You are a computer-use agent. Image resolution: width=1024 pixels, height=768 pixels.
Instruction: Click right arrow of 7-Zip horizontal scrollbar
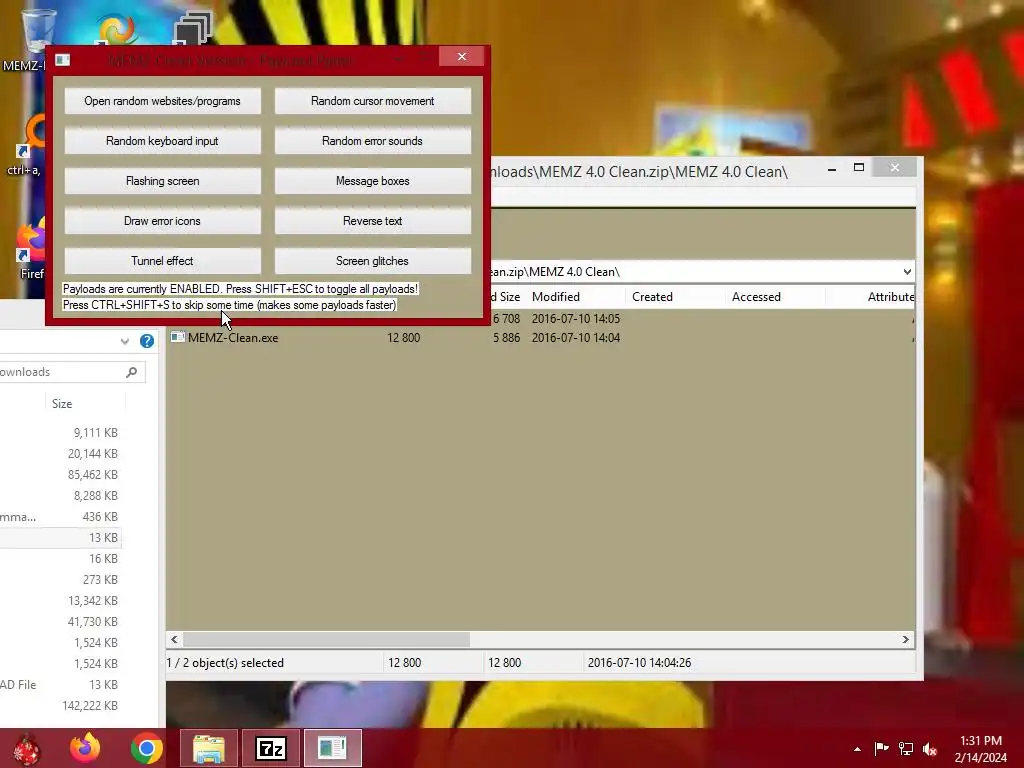pos(906,639)
